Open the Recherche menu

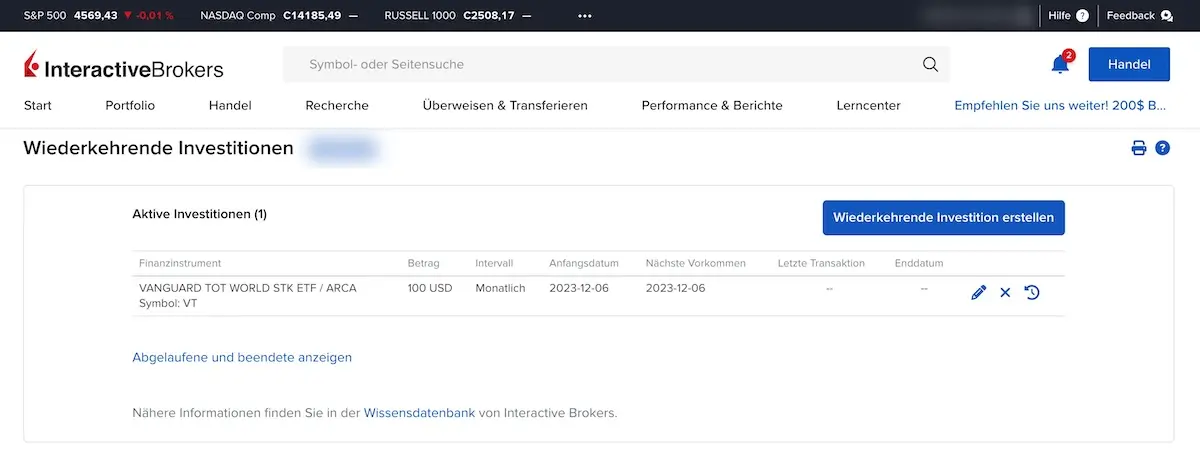pos(337,105)
